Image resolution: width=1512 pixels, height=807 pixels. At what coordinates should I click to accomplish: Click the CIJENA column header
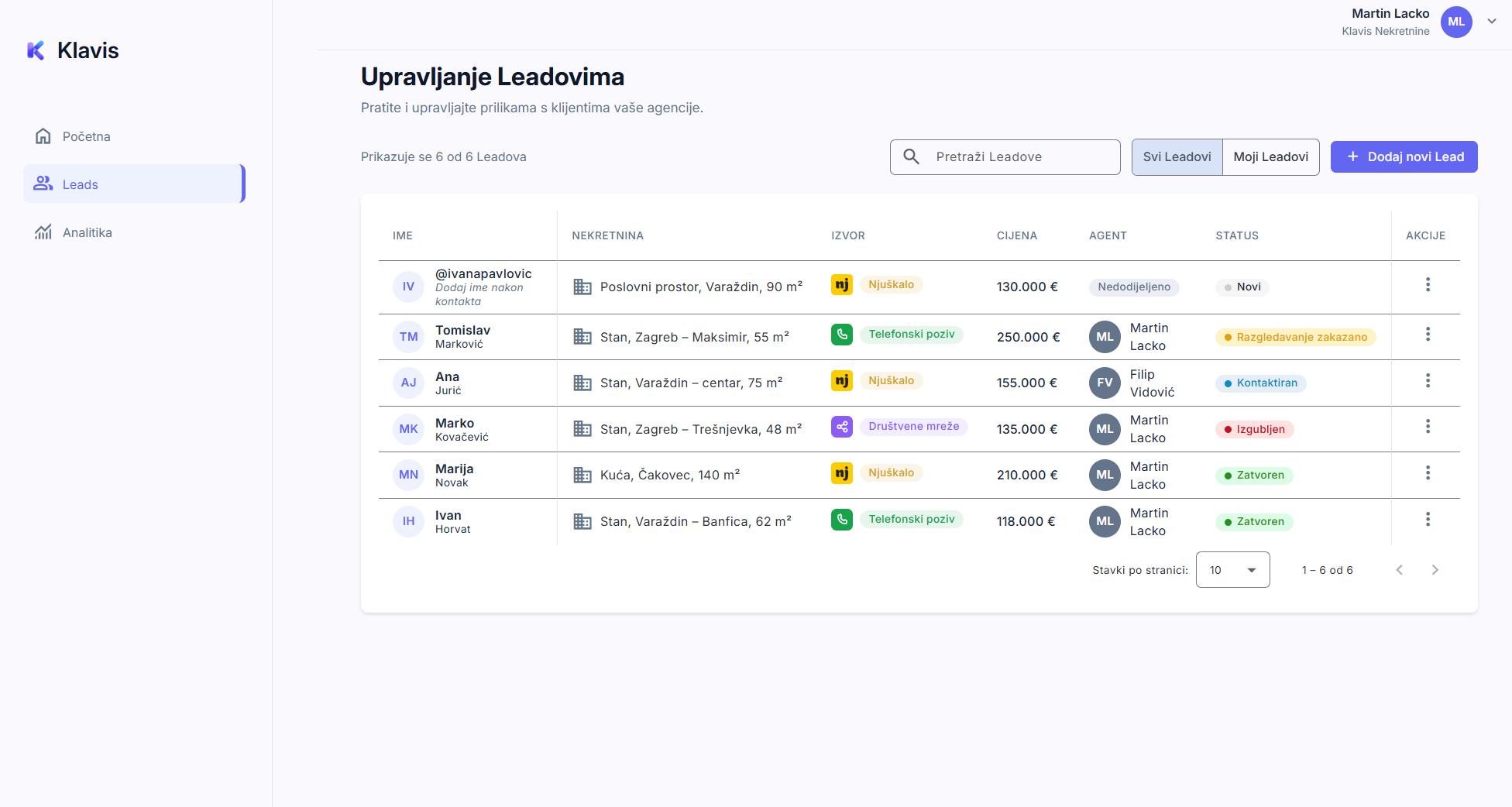(x=1016, y=235)
